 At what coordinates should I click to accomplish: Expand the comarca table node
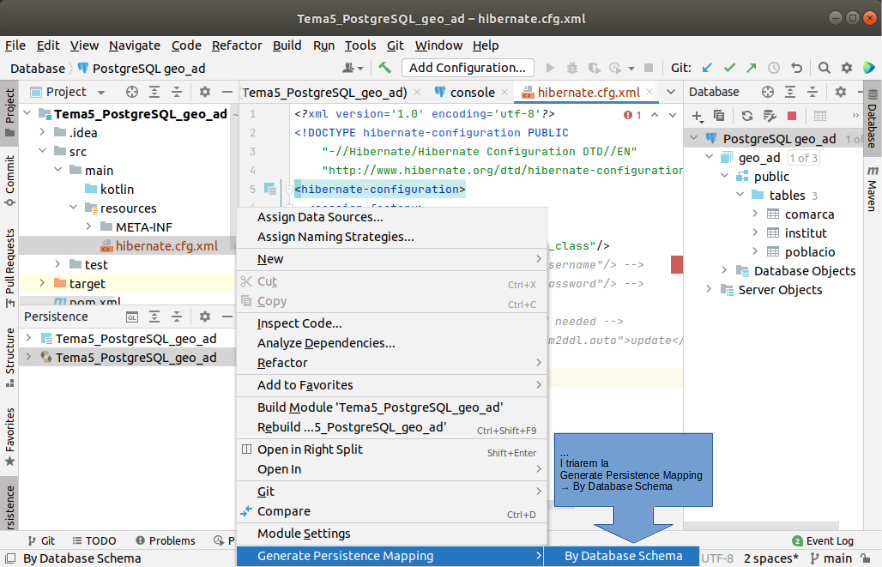click(755, 214)
